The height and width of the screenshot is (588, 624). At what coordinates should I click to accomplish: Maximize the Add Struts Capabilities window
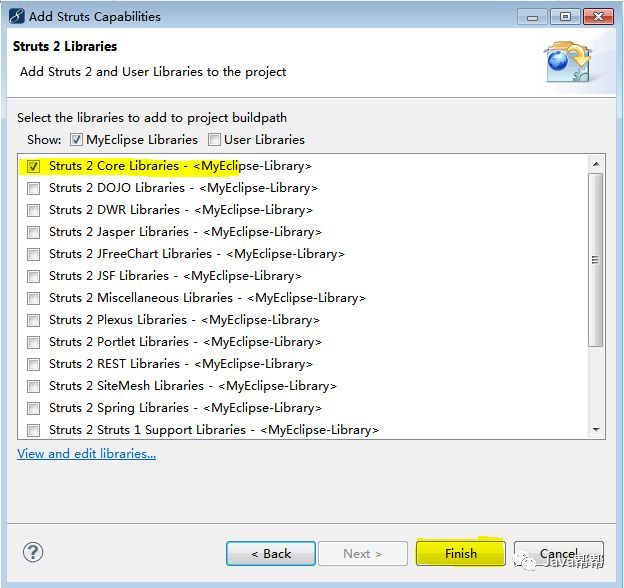click(565, 17)
